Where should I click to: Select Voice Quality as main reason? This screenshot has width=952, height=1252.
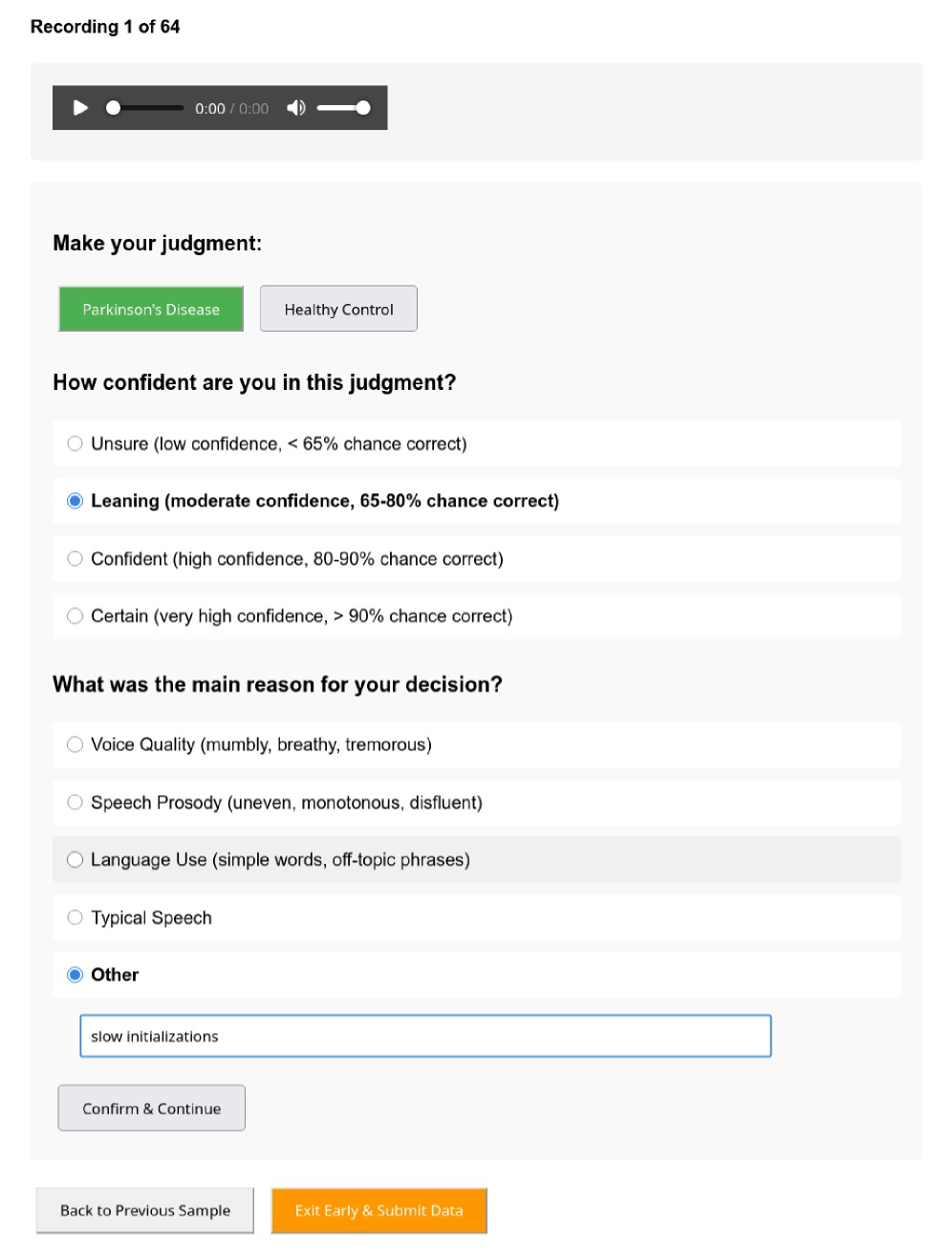click(76, 745)
